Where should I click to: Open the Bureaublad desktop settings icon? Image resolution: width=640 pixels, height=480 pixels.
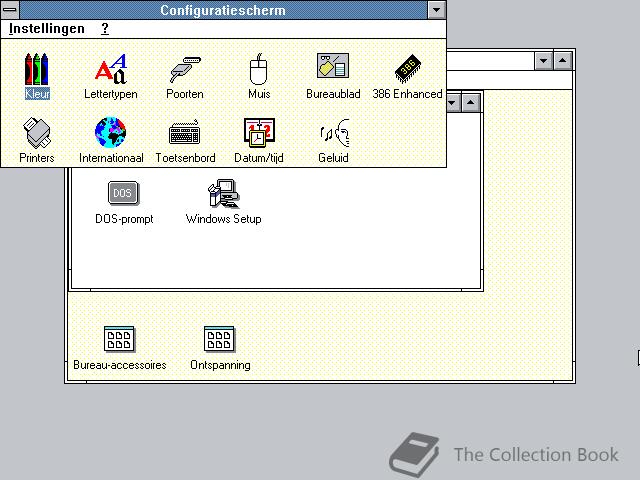point(333,66)
